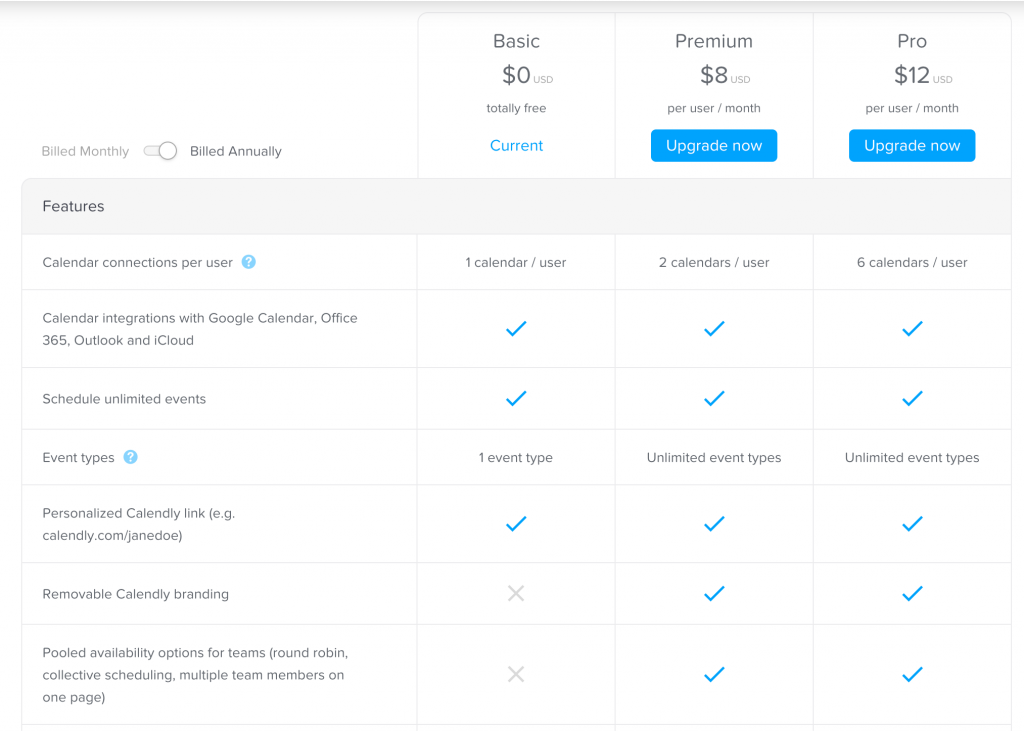The width and height of the screenshot is (1024, 731).
Task: Click the 'Calendar connections per user' label
Action: tap(137, 263)
